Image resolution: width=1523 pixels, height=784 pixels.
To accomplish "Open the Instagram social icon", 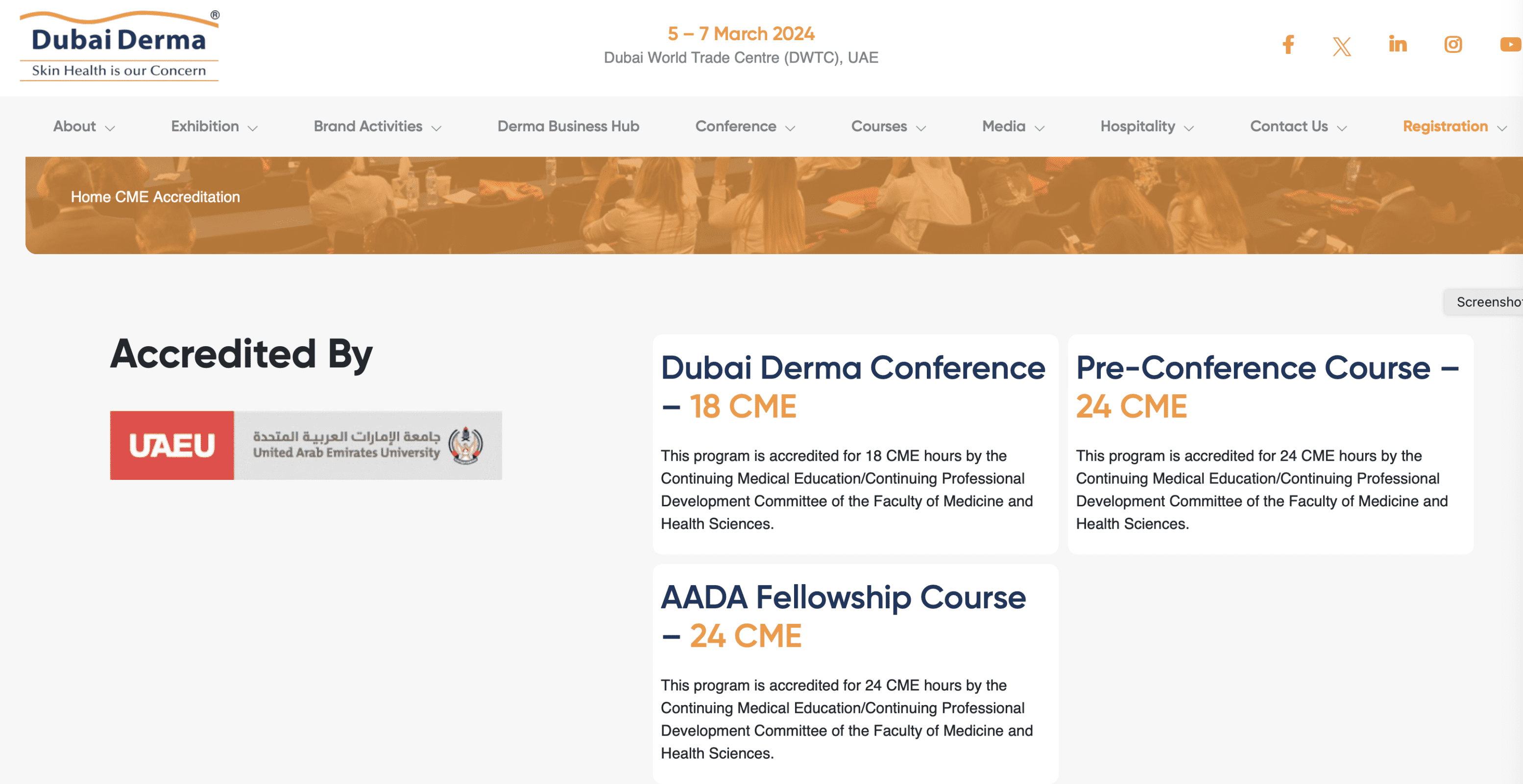I will point(1453,45).
